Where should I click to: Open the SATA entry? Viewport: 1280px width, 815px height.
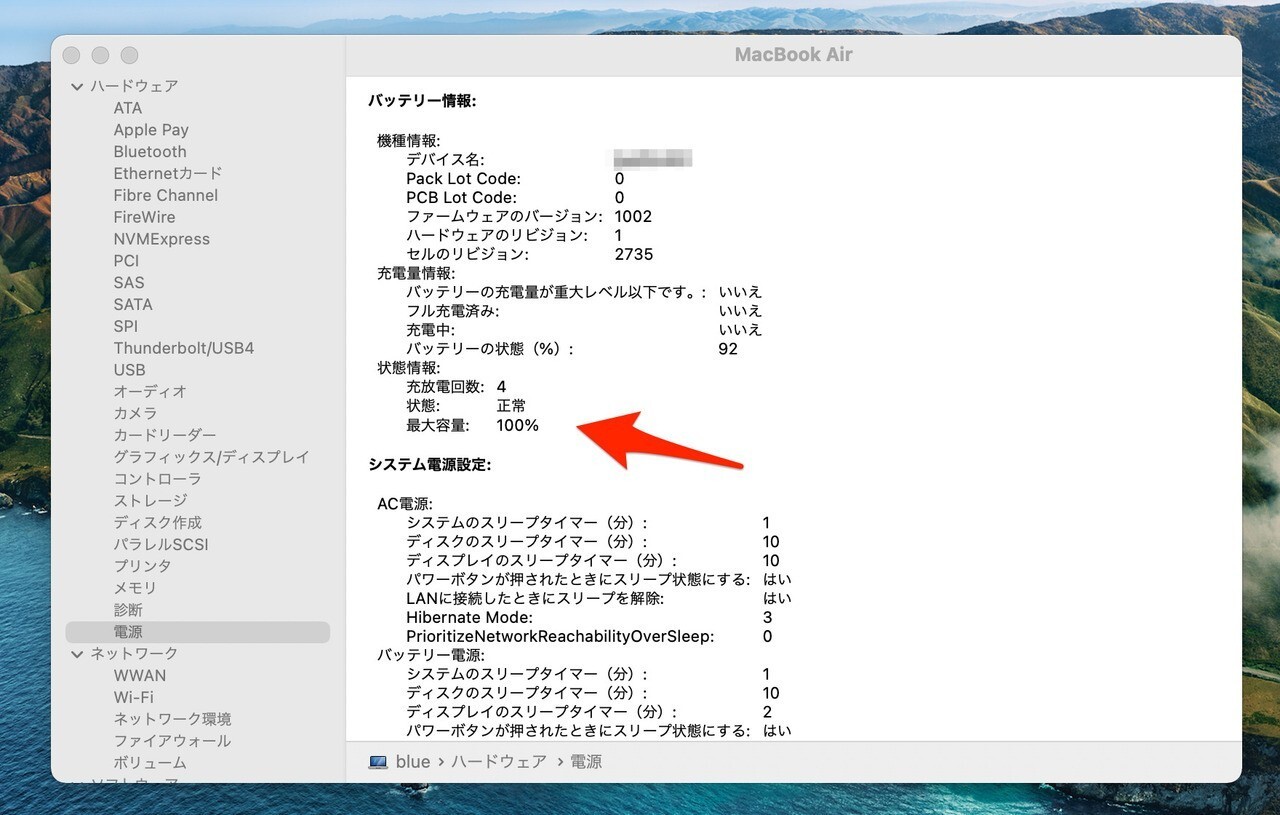click(x=133, y=305)
